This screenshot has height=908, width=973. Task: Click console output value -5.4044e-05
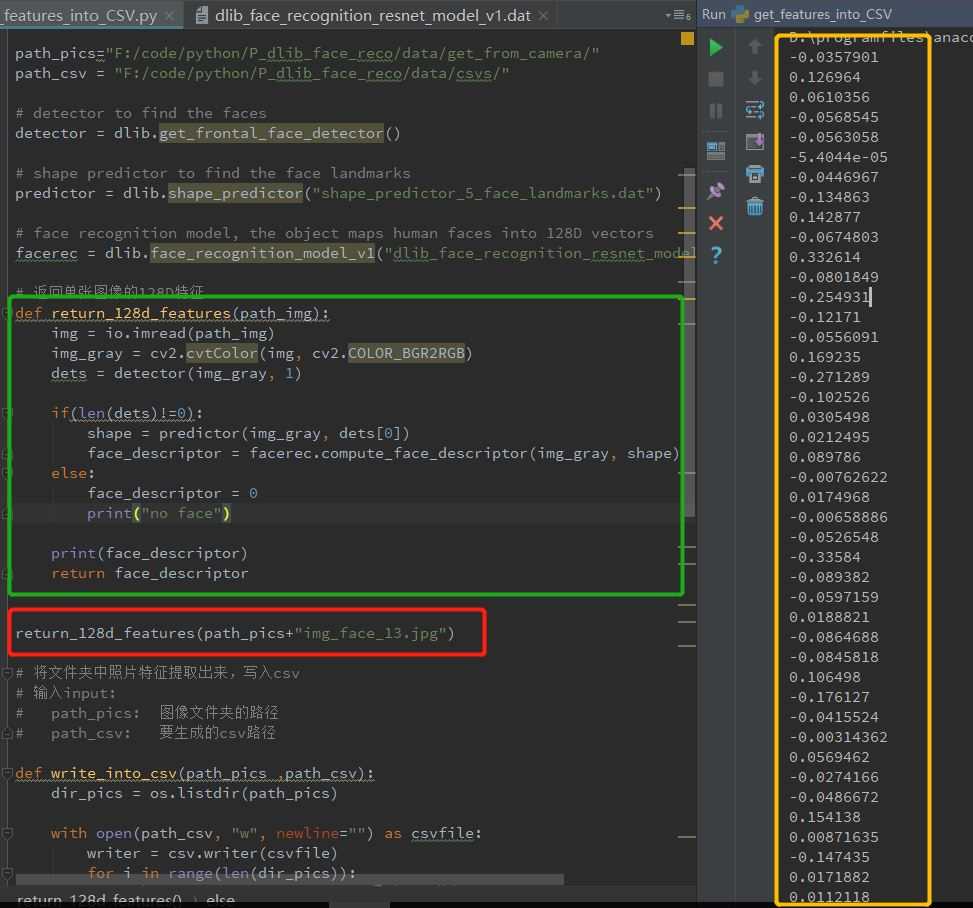click(838, 157)
